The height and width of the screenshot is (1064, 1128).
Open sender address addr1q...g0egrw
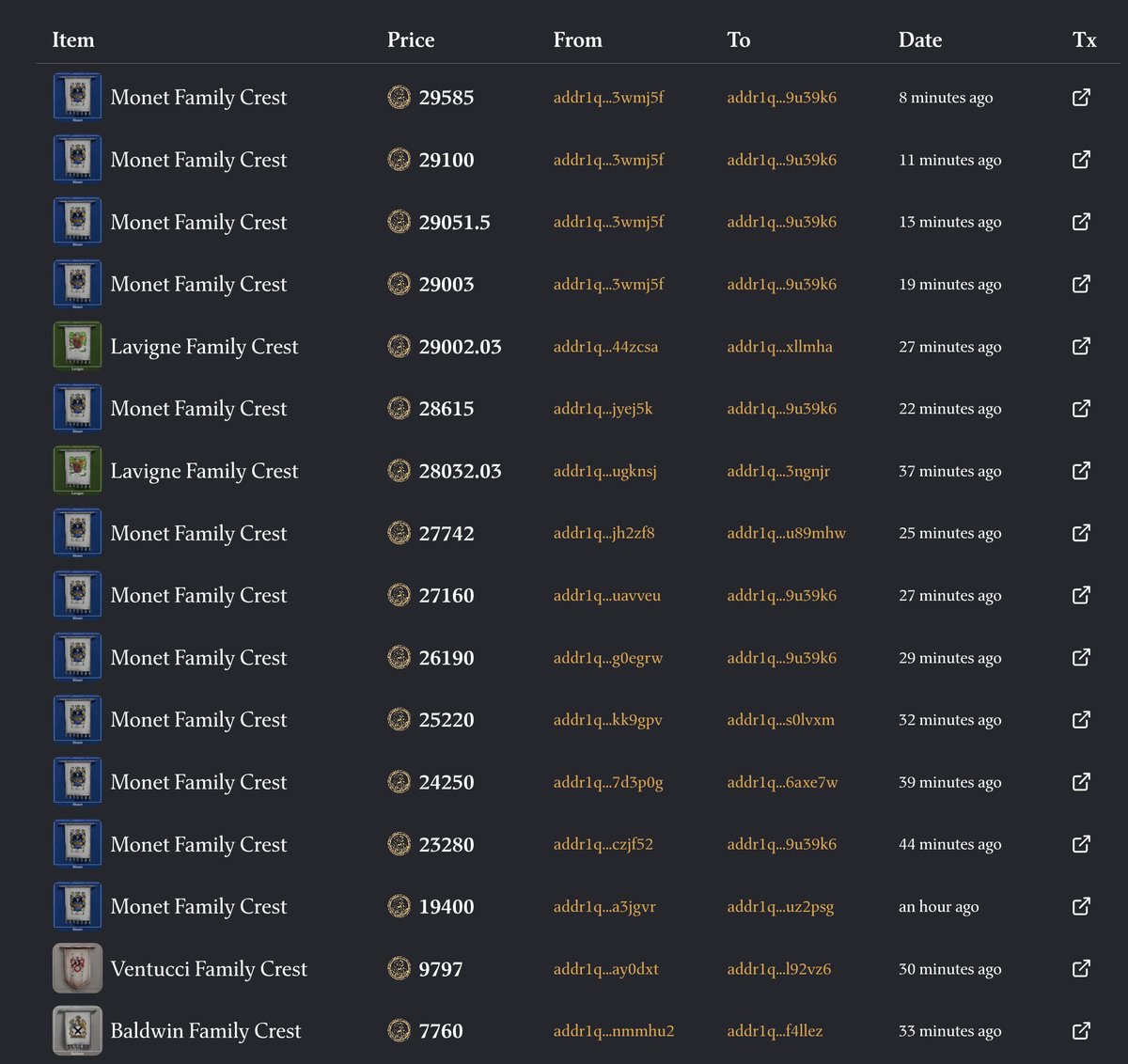(607, 658)
